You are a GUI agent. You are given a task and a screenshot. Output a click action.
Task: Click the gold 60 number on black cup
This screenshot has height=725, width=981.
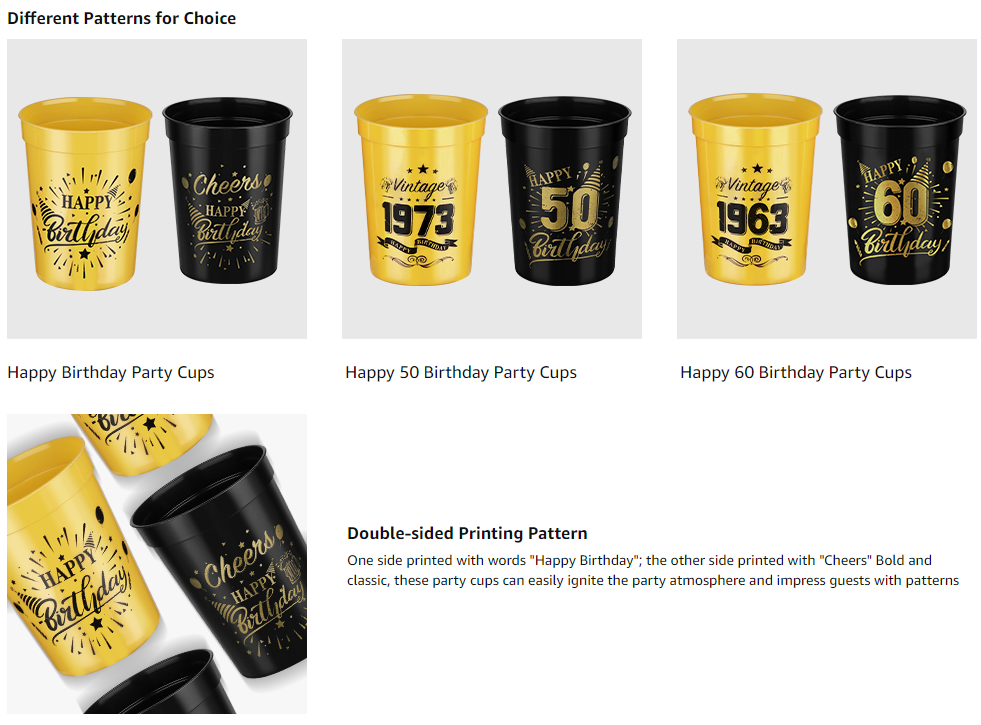(901, 203)
